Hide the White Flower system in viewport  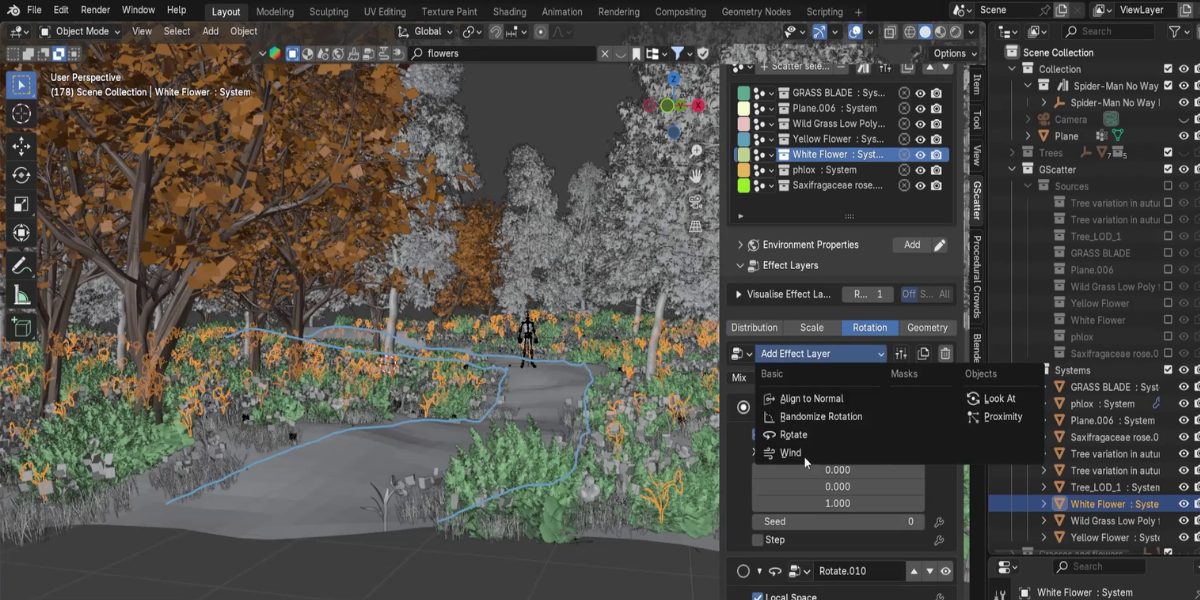(920, 155)
